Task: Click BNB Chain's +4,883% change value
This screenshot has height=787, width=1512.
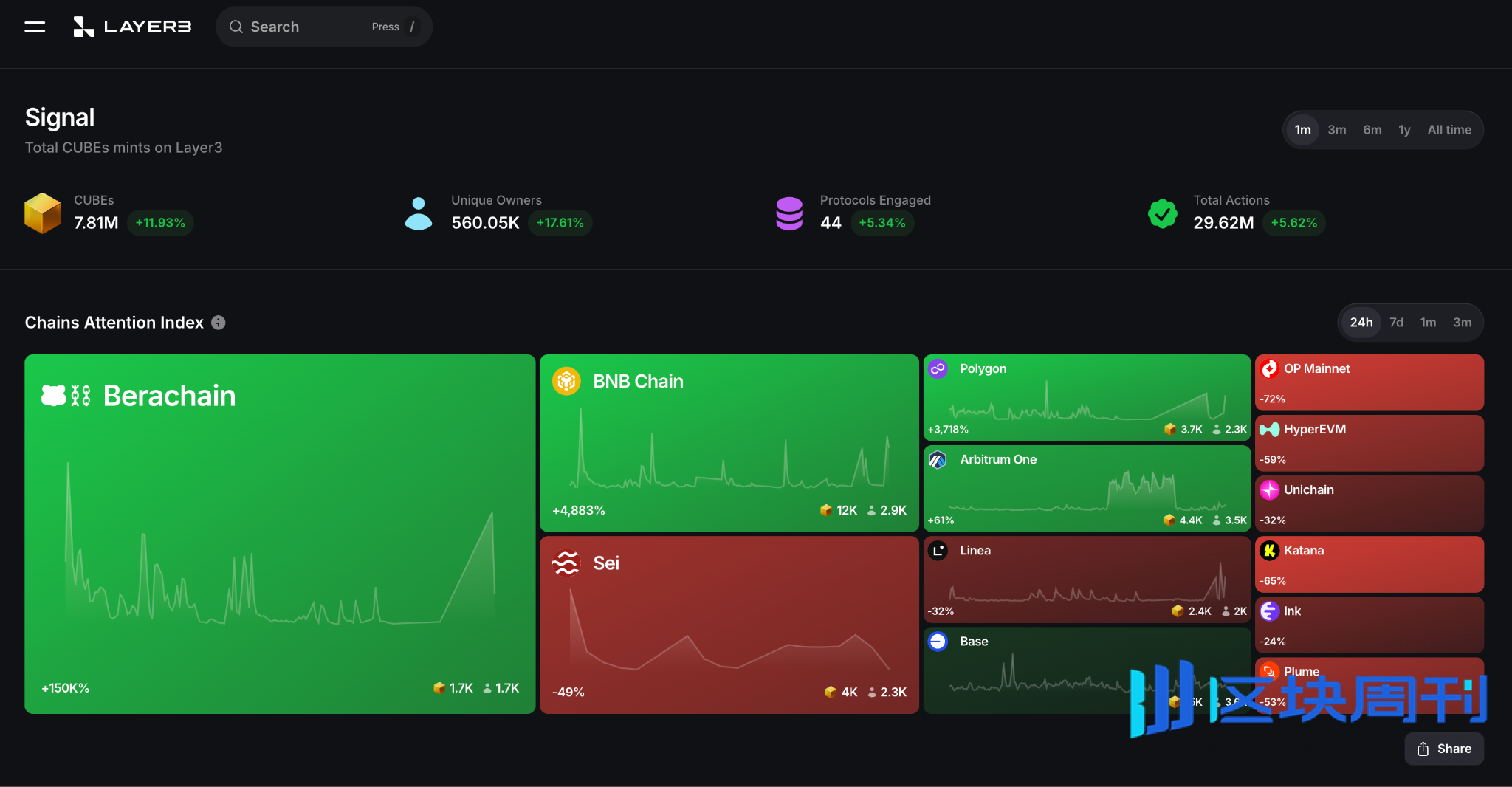Action: pyautogui.click(x=578, y=510)
